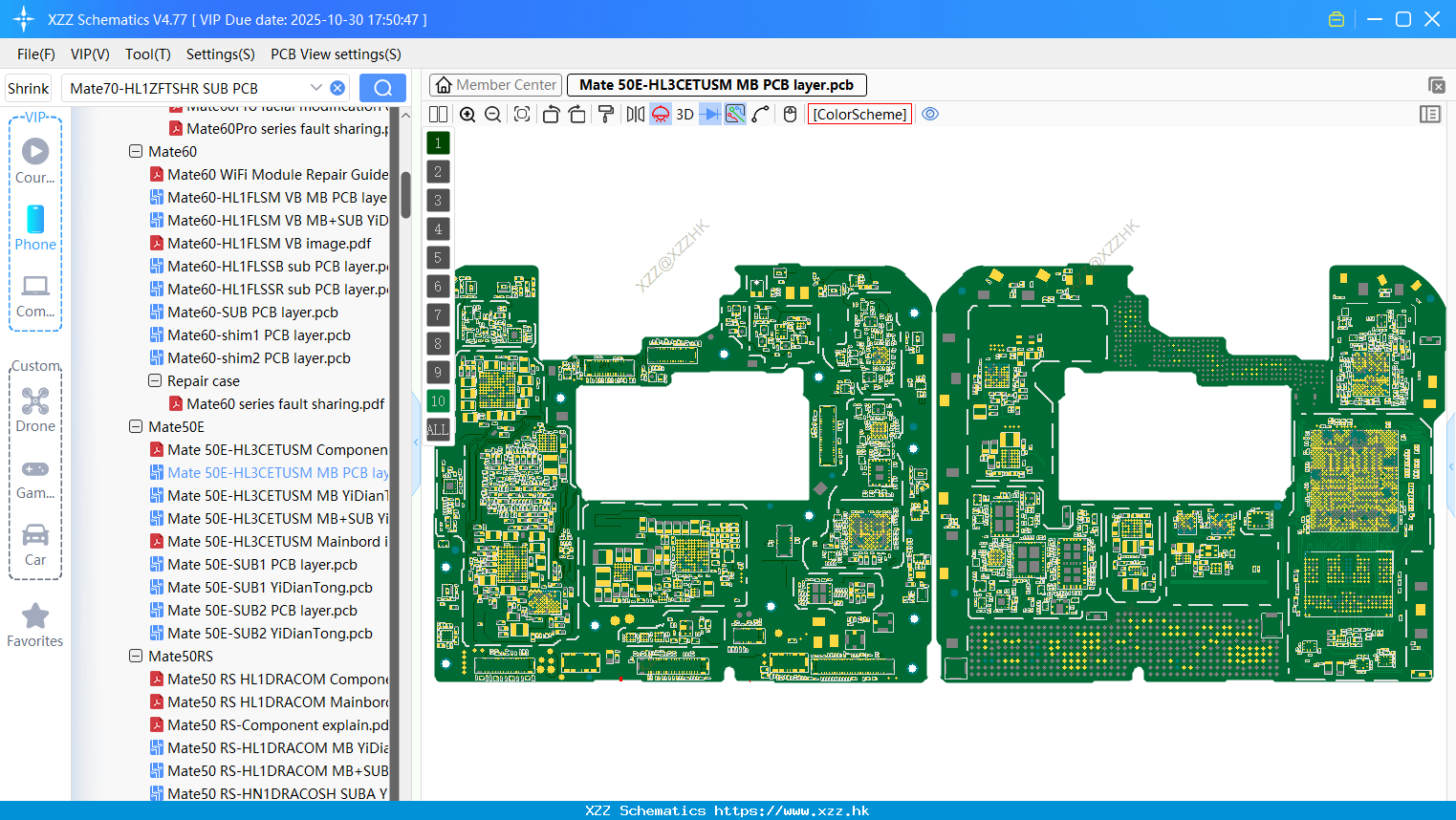This screenshot has width=1456, height=820.
Task: Select the paint roller tool
Action: point(606,114)
